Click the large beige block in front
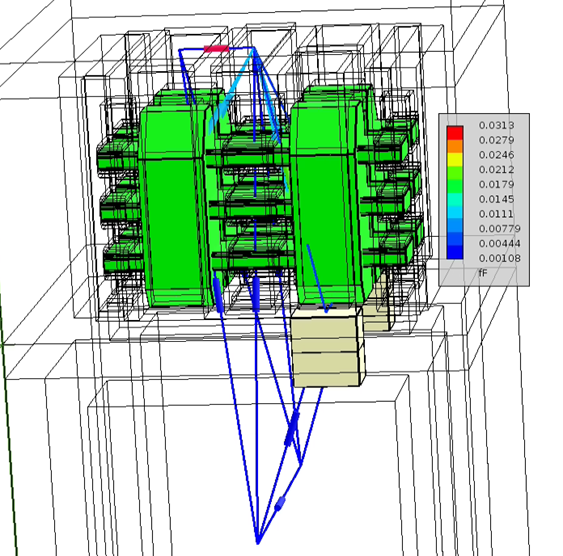563x556 pixels. tap(327, 346)
